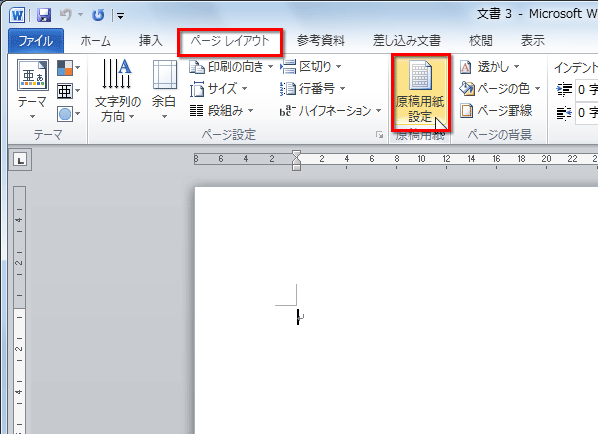This screenshot has height=434, width=598.
Task: Open the 余白 margins menu
Action: (164, 90)
